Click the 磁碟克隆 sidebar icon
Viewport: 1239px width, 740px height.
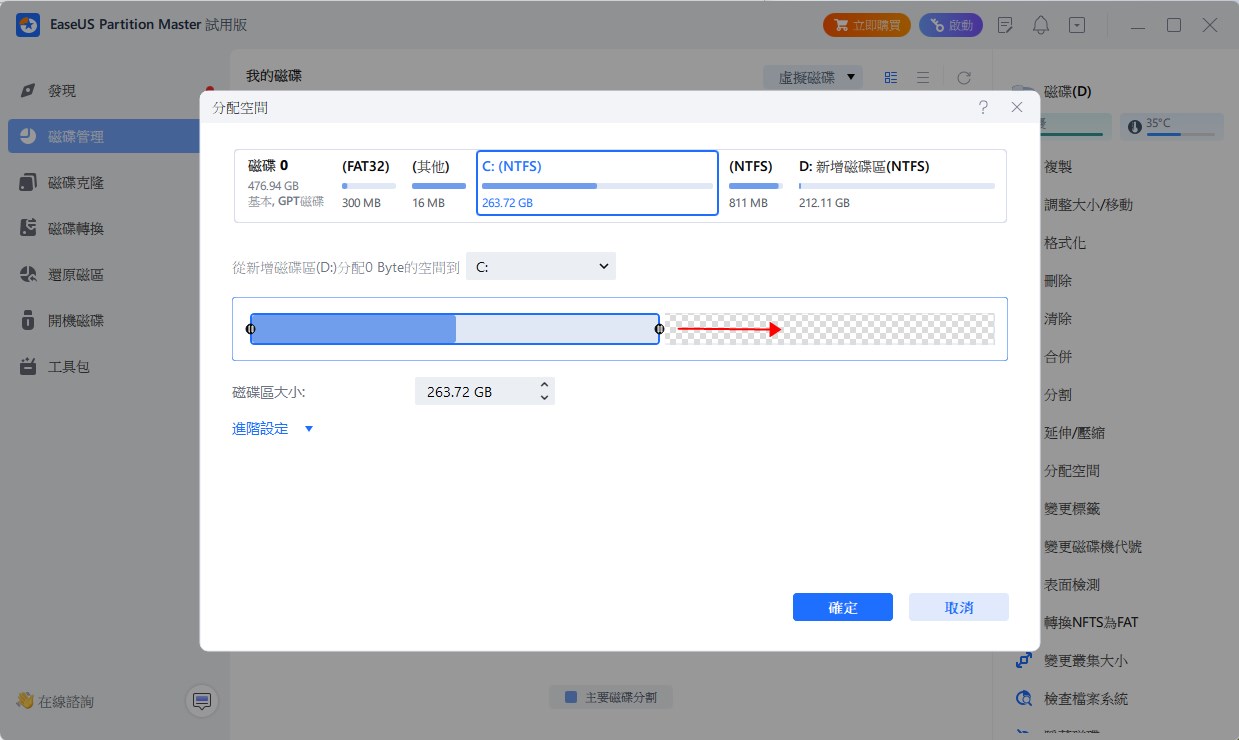[x=29, y=183]
